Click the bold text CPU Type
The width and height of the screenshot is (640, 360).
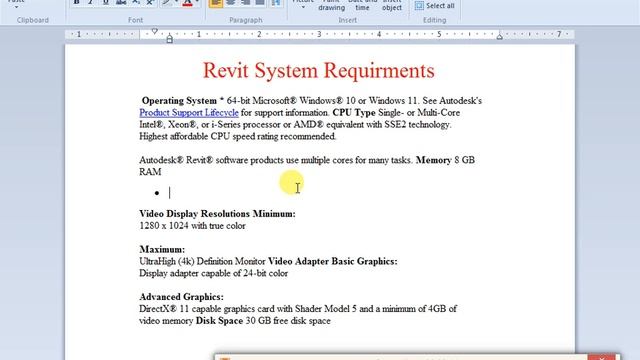point(354,113)
